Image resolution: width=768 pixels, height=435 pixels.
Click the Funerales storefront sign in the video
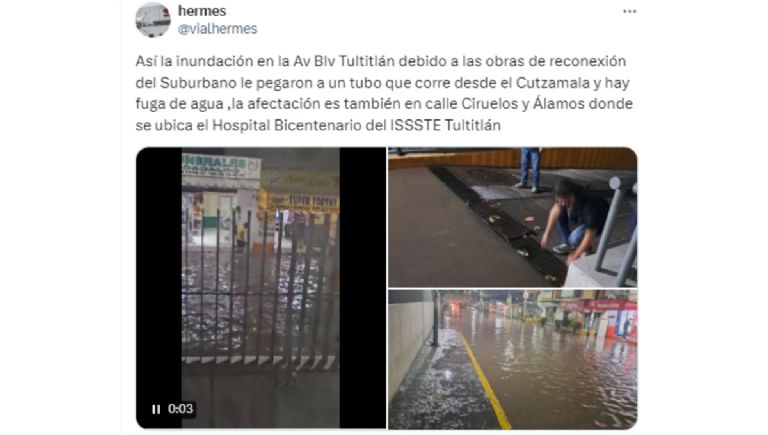(220, 166)
